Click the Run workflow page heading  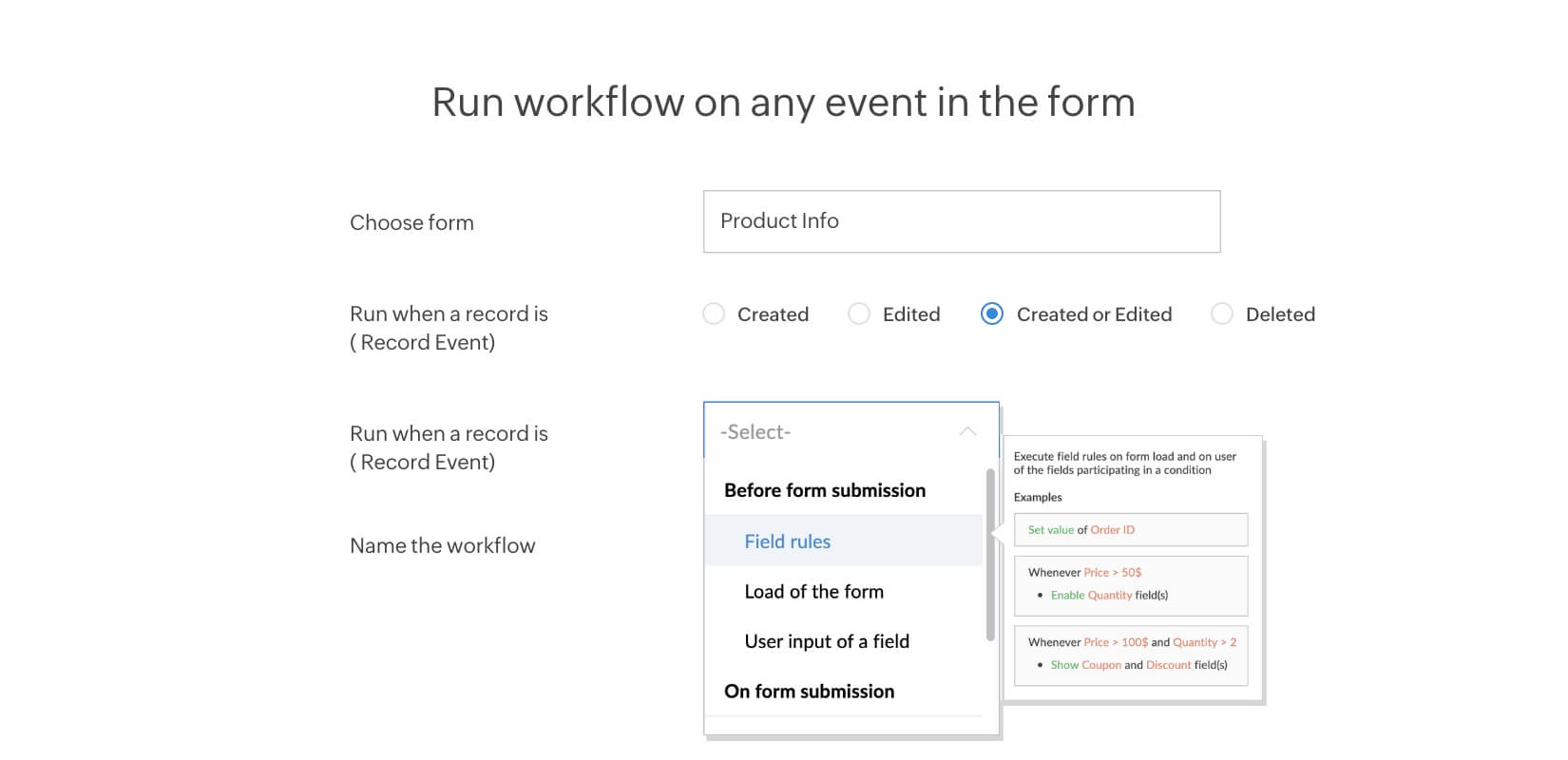(x=783, y=103)
